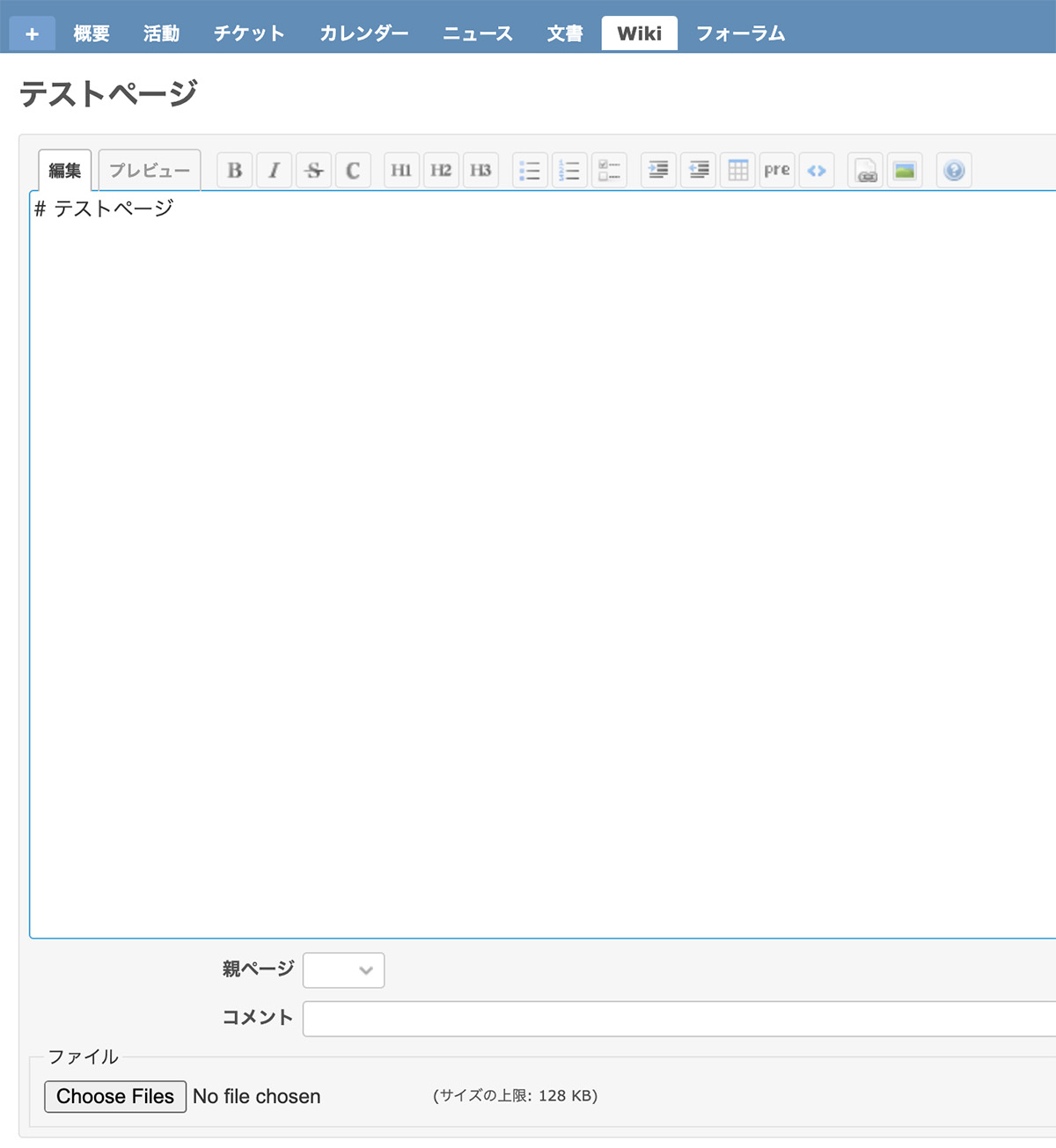
Task: Select the Wiki tab
Action: tap(640, 33)
